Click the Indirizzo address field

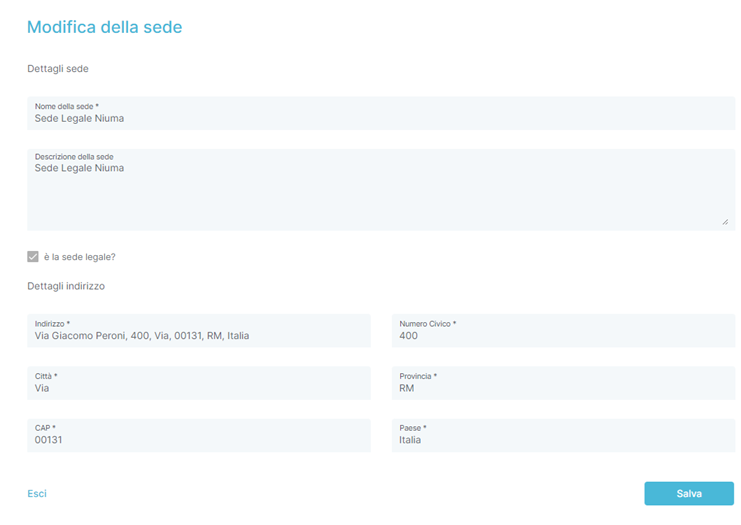pyautogui.click(x=199, y=331)
